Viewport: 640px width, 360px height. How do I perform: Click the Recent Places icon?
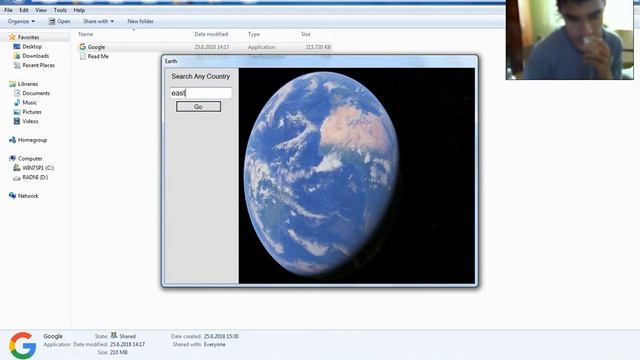17,65
